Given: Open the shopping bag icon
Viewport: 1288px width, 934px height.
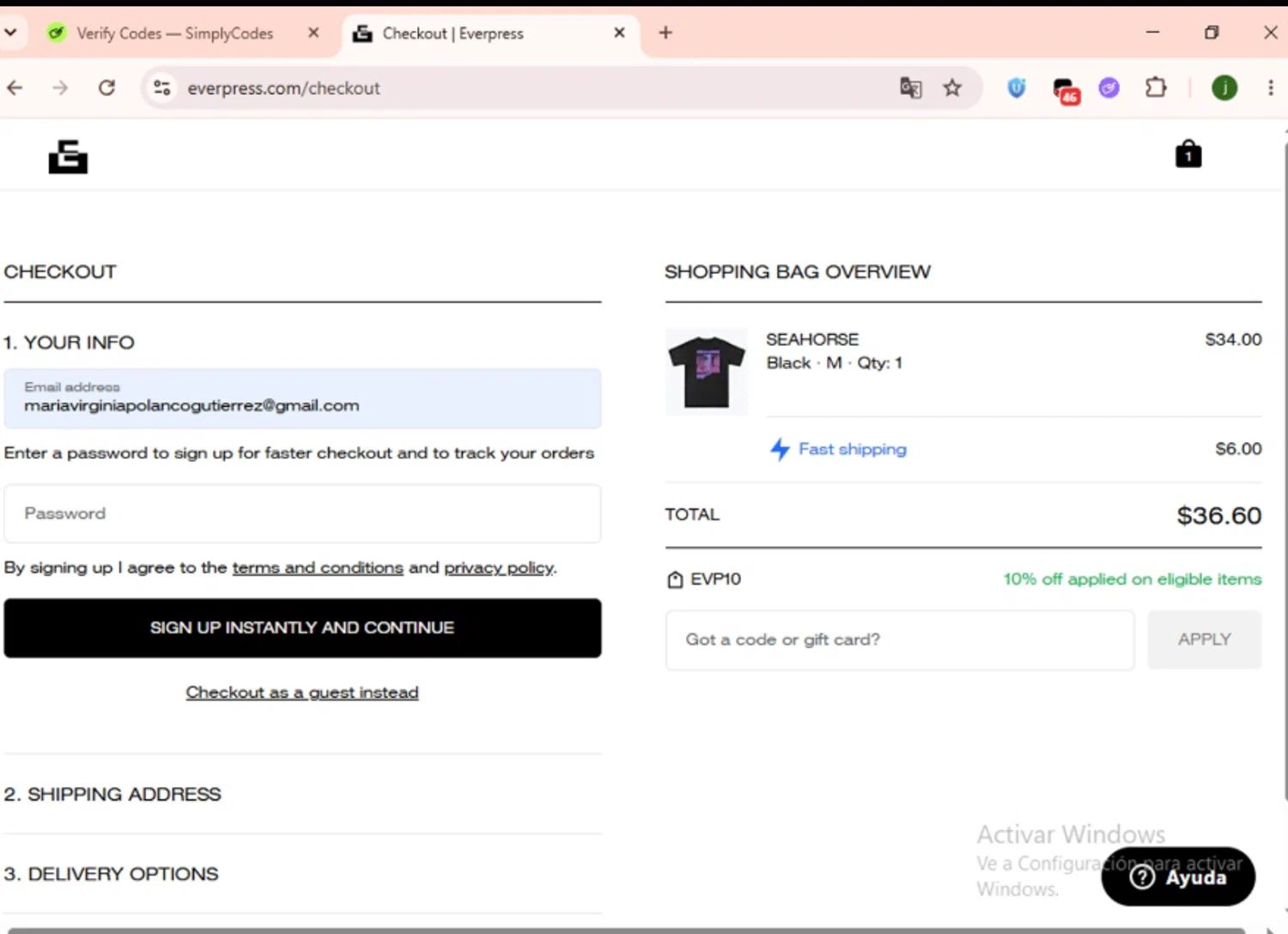Looking at the screenshot, I should (x=1188, y=154).
